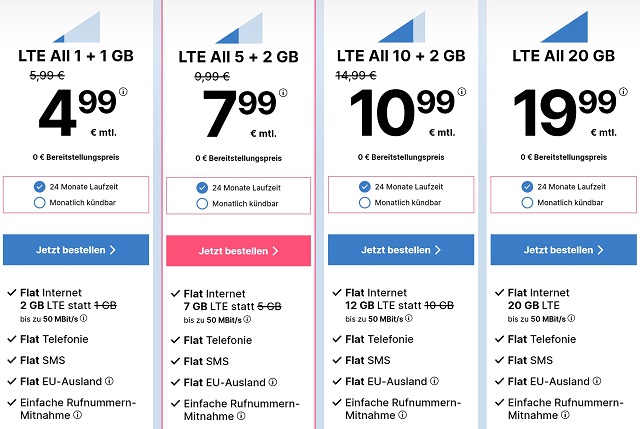The height and width of the screenshot is (429, 640).
Task: Choose 24 Monate Laufzeit for LTE All 10
Action: click(364, 186)
